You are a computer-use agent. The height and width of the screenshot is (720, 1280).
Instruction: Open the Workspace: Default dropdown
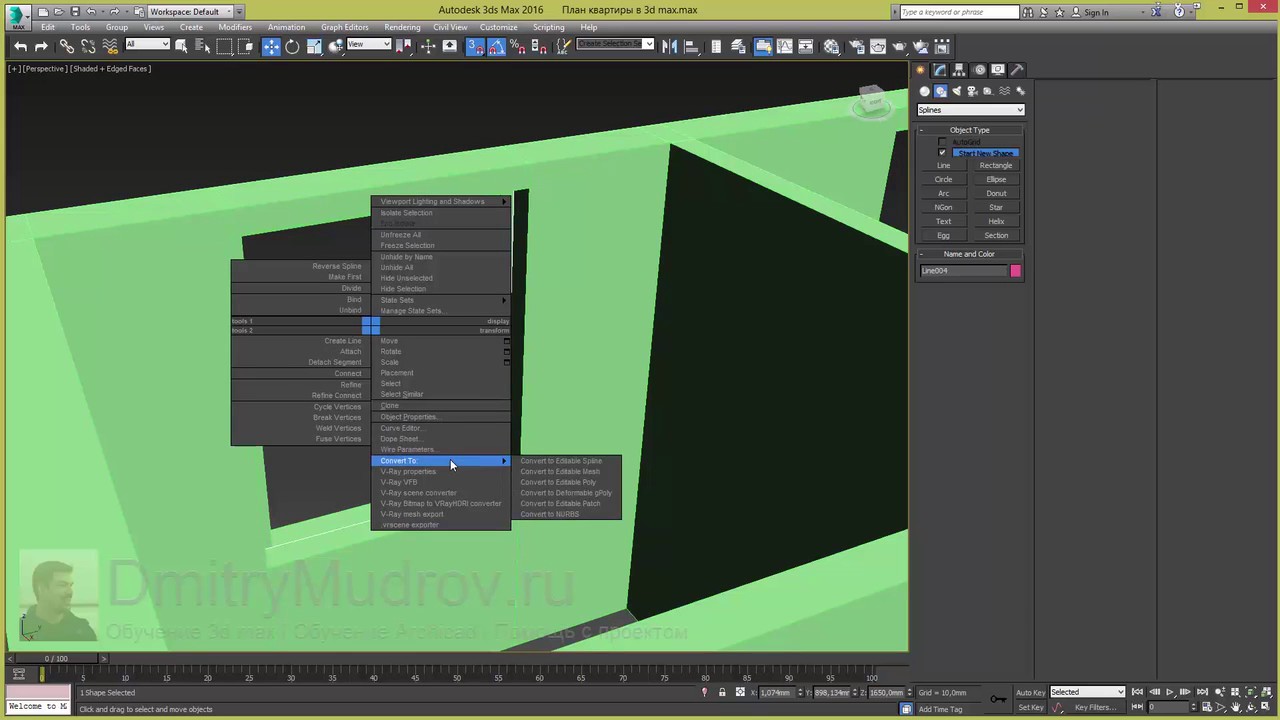click(190, 11)
